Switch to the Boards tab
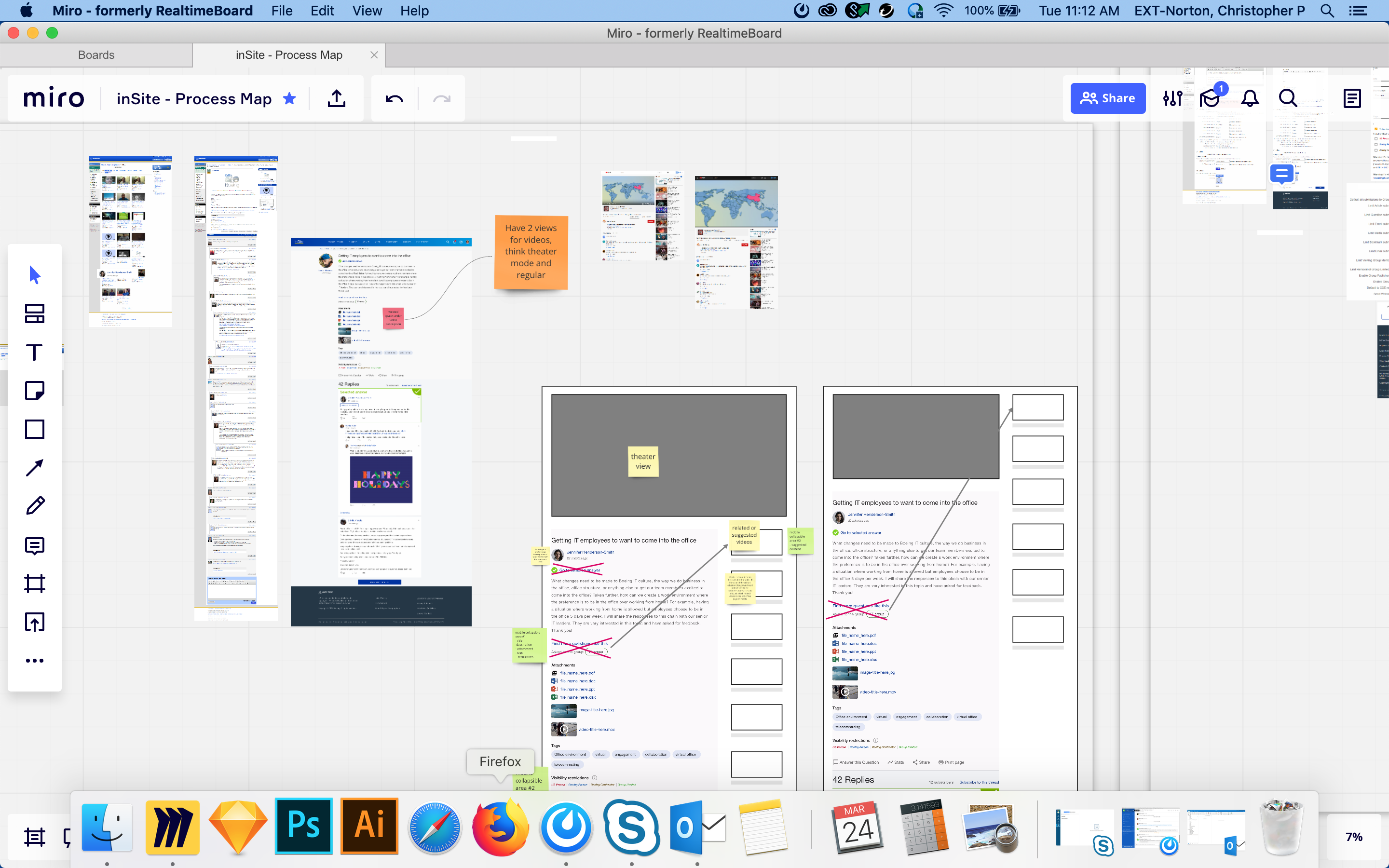The image size is (1389, 868). (96, 54)
